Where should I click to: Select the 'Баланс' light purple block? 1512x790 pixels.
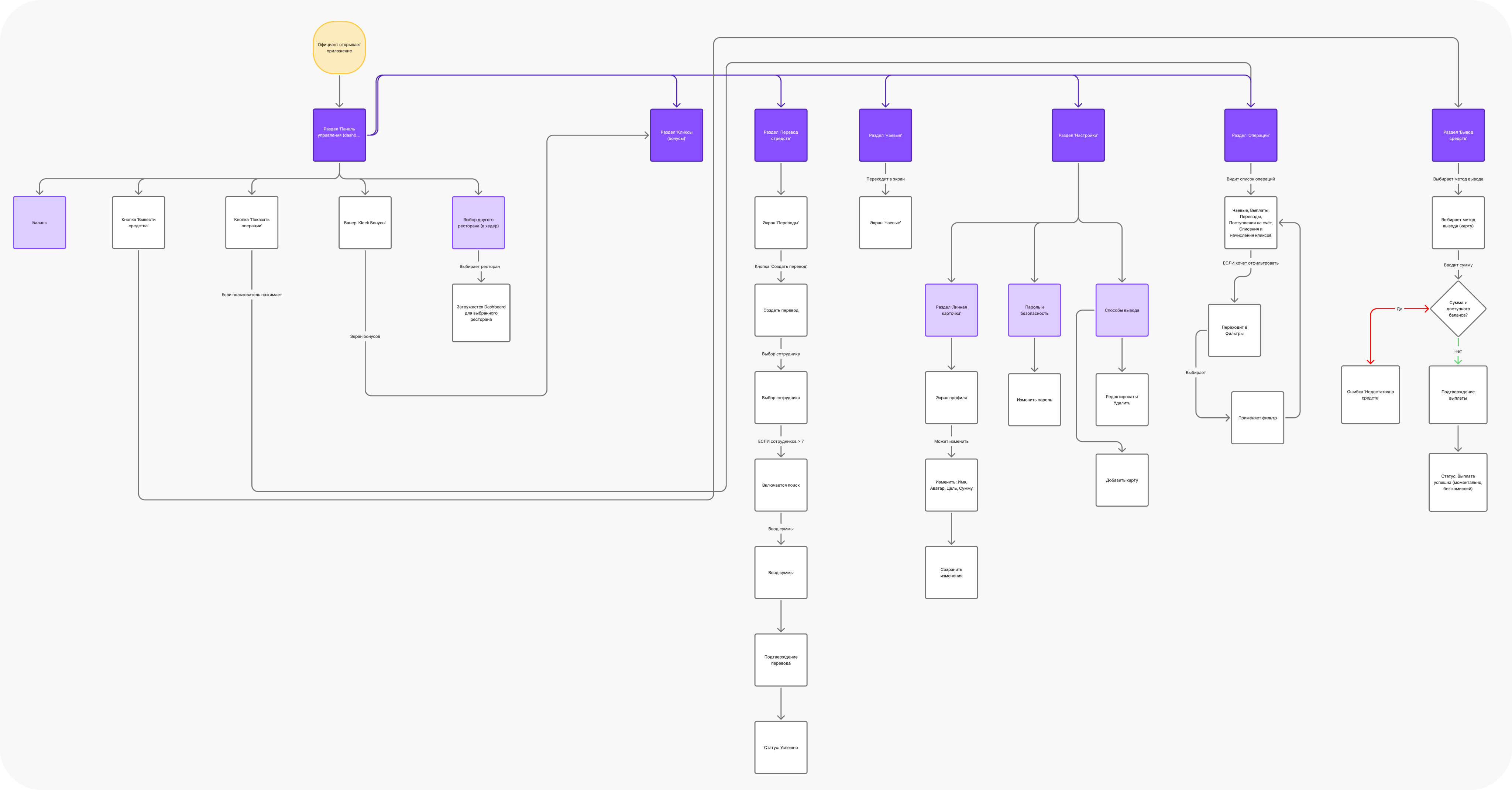[x=39, y=222]
